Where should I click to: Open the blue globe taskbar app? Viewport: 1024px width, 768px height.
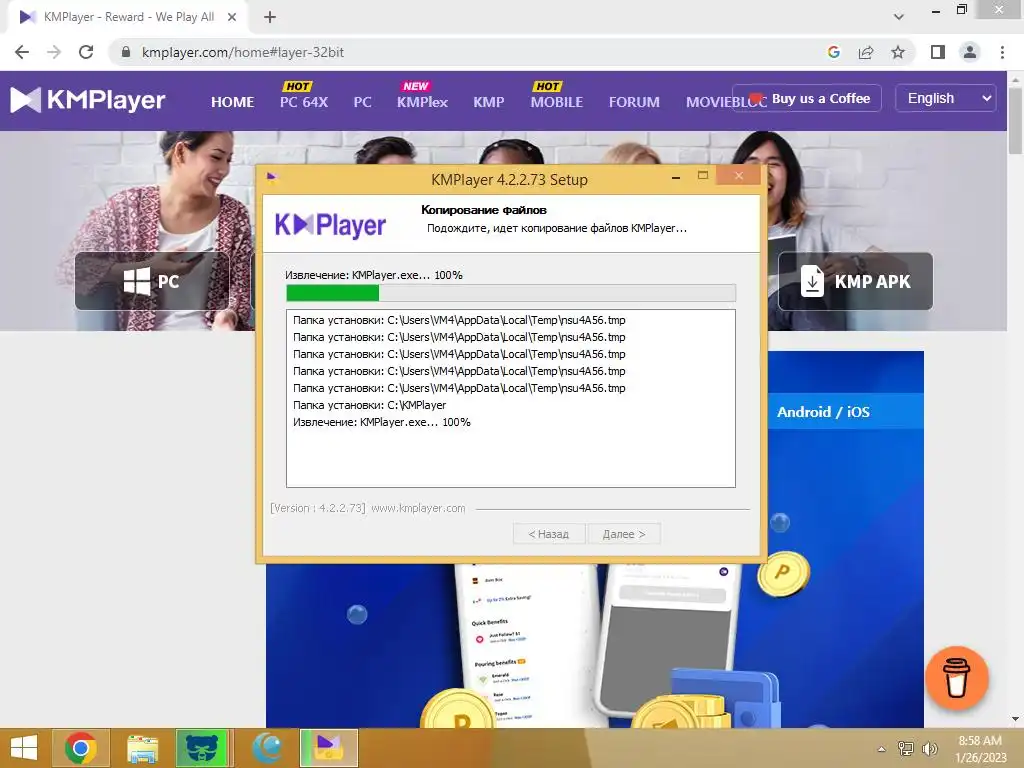pos(268,748)
